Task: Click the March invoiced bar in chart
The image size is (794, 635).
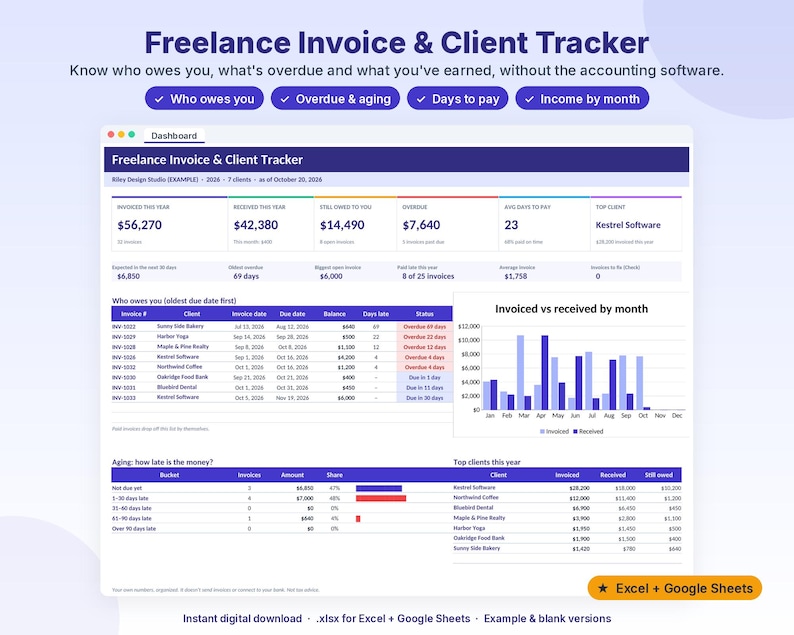Action: 520,372
